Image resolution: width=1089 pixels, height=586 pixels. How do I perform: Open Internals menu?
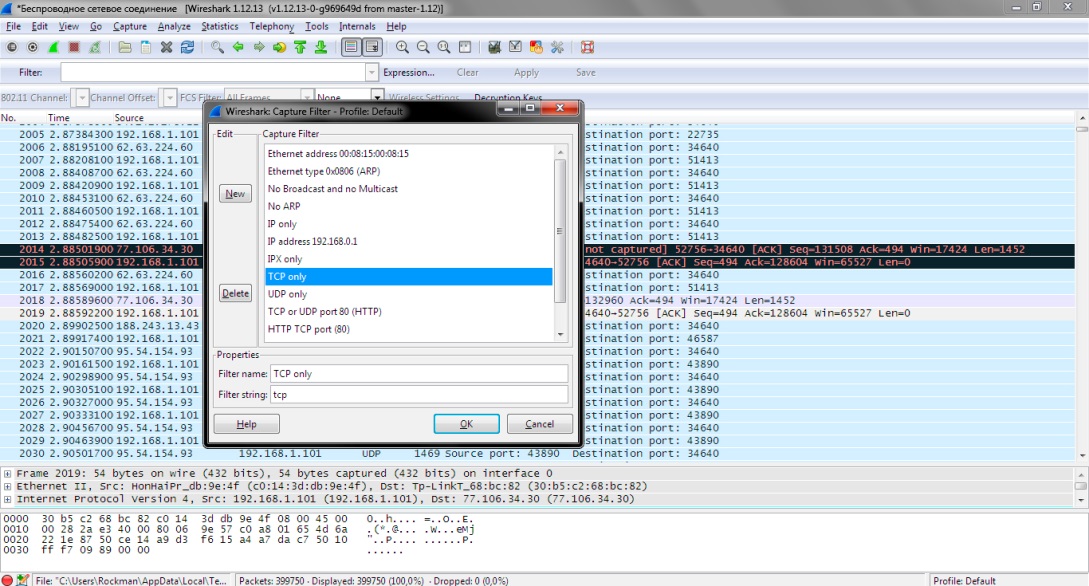pos(357,26)
